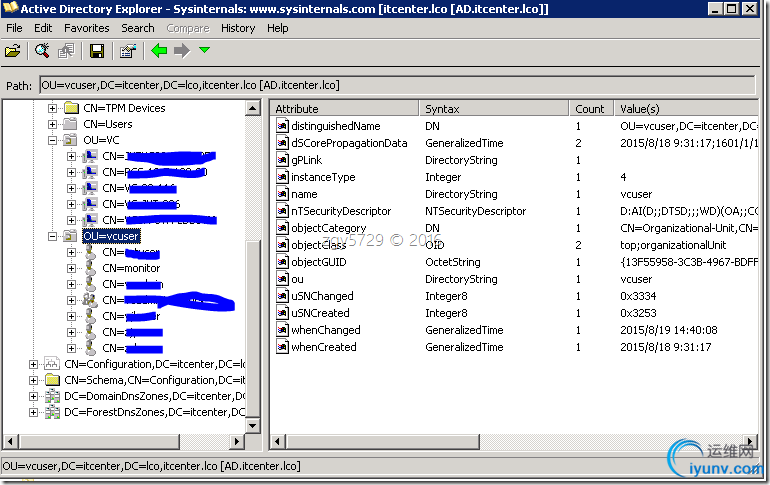This screenshot has height=485, width=770.
Task: Select objectClass value top;organizationalUnit
Action: [673, 245]
